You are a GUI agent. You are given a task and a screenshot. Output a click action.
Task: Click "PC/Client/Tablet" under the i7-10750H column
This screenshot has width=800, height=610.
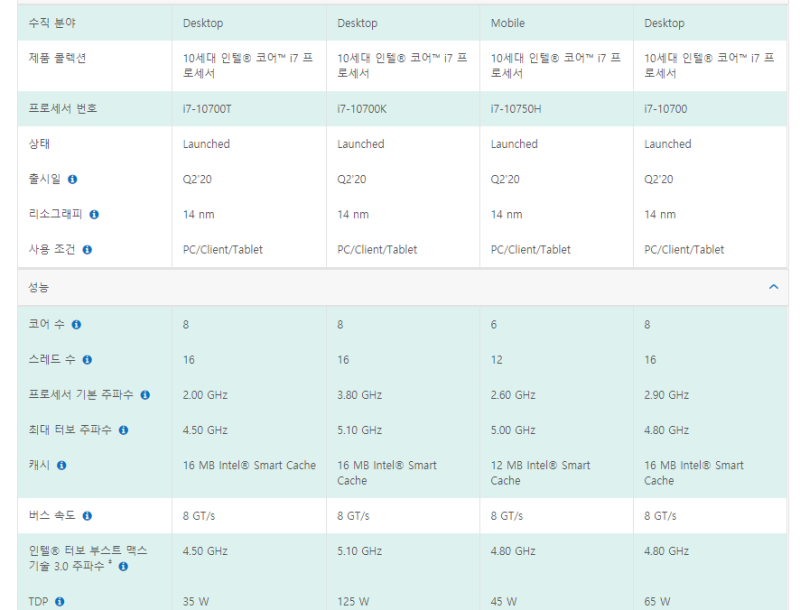531,250
